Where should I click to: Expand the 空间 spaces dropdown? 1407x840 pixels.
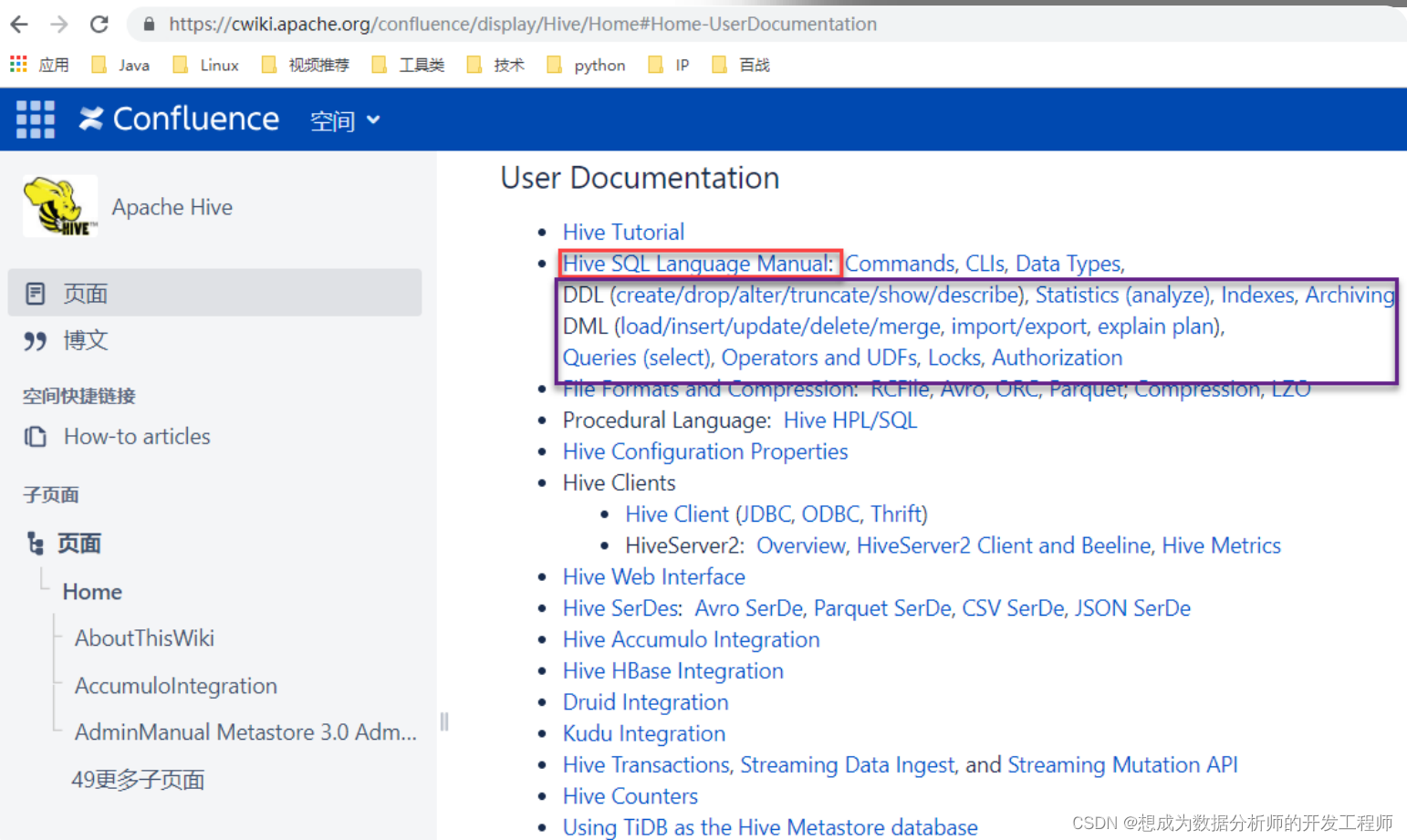tap(345, 120)
